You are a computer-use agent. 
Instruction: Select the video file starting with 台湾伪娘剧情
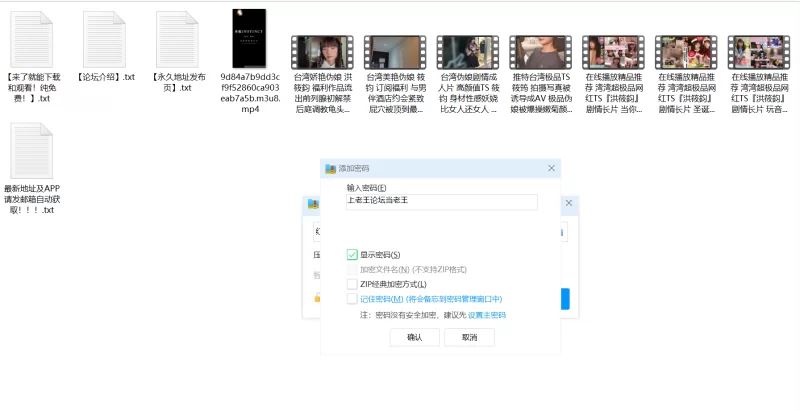468,53
